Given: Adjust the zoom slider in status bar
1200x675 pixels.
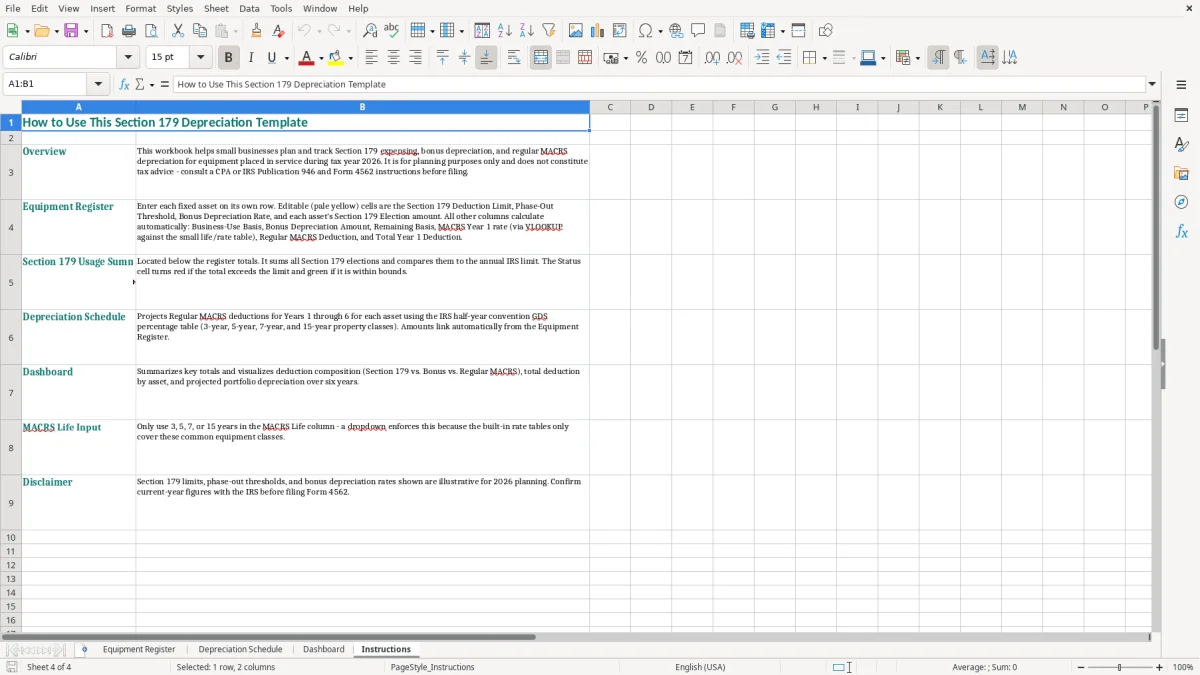Looking at the screenshot, I should (1119, 667).
